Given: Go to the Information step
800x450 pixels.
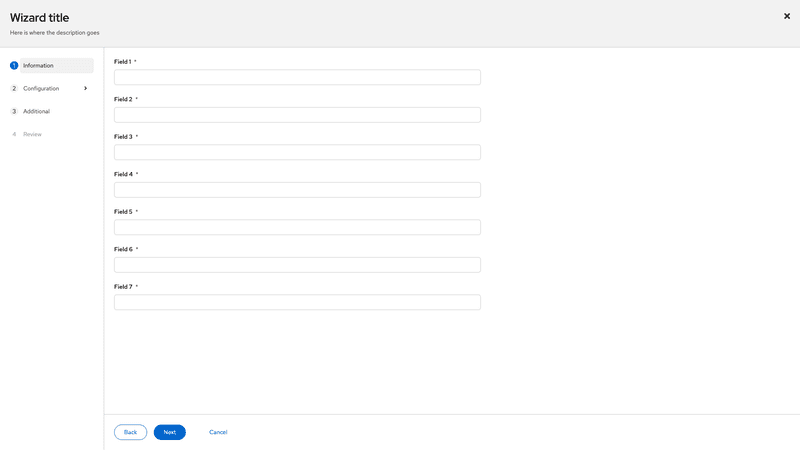Looking at the screenshot, I should pos(39,65).
